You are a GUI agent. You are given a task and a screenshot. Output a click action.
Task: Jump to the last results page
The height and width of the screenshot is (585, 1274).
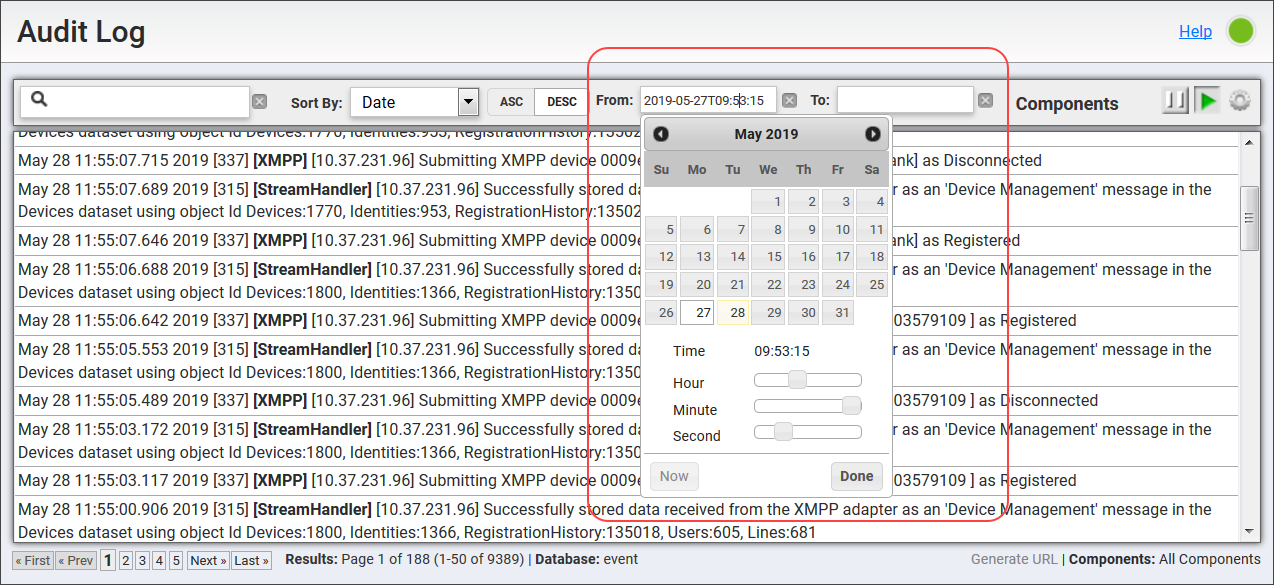point(251,560)
